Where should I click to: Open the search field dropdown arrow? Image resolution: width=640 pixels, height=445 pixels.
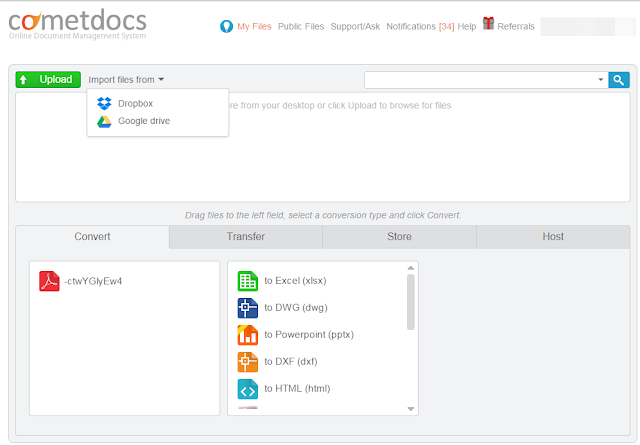(600, 80)
